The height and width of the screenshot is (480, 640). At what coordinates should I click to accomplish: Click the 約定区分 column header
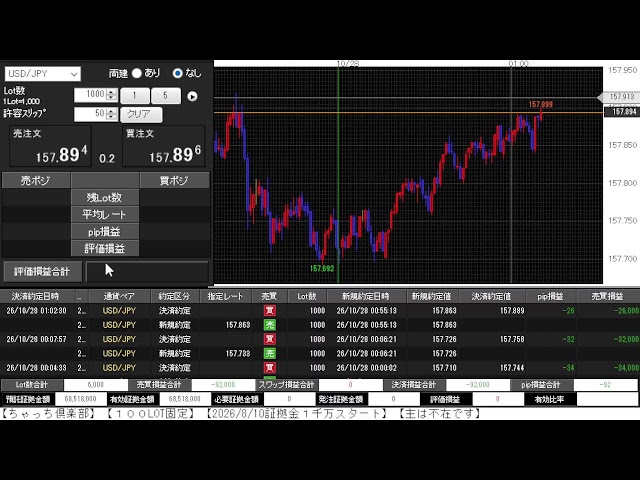click(174, 296)
